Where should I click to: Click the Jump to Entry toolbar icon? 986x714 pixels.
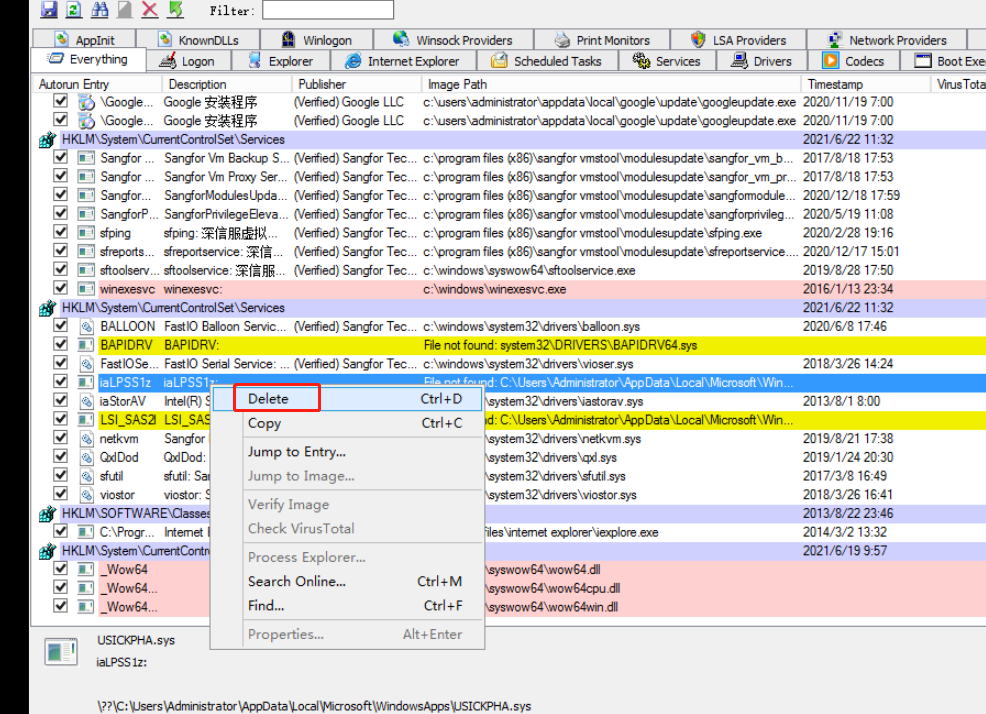coord(176,10)
